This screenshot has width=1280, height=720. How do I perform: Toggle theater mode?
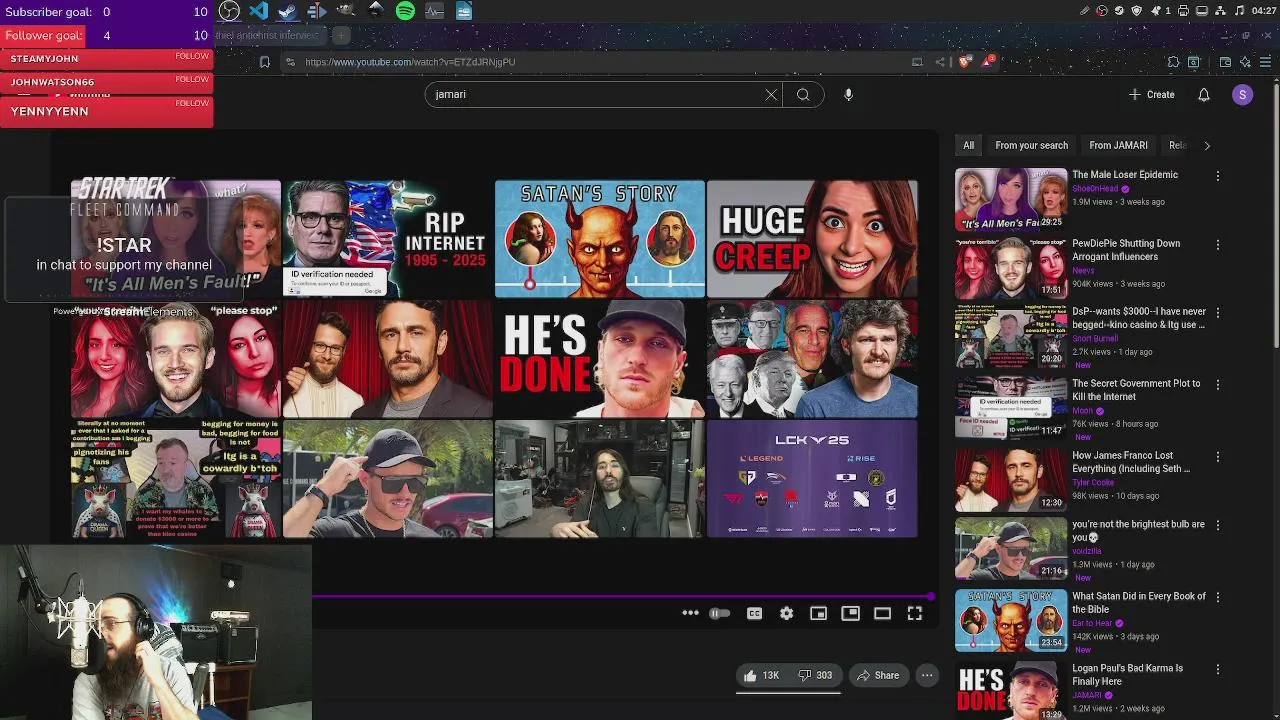point(882,614)
